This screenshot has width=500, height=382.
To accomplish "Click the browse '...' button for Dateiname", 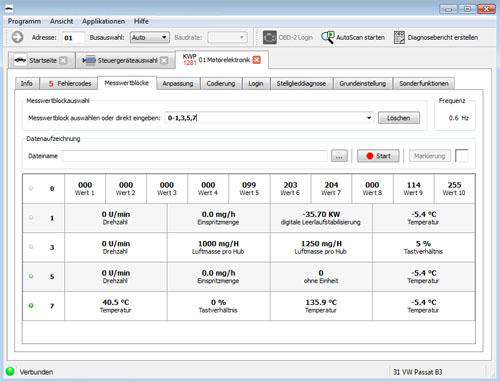I will coord(339,156).
